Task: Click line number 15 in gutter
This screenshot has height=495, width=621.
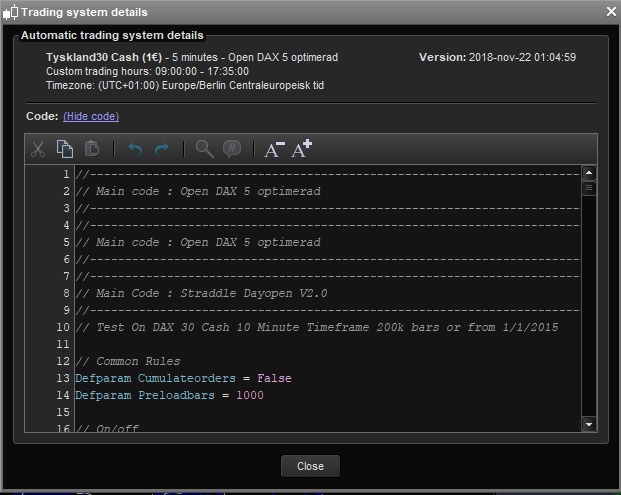Action: [x=63, y=412]
